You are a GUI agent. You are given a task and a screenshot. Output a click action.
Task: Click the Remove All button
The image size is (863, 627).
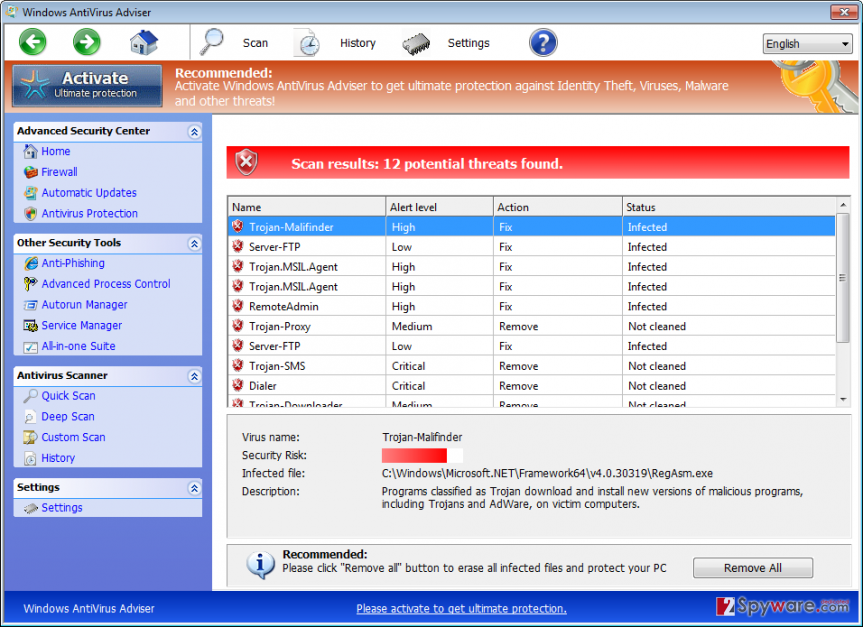[x=752, y=568]
